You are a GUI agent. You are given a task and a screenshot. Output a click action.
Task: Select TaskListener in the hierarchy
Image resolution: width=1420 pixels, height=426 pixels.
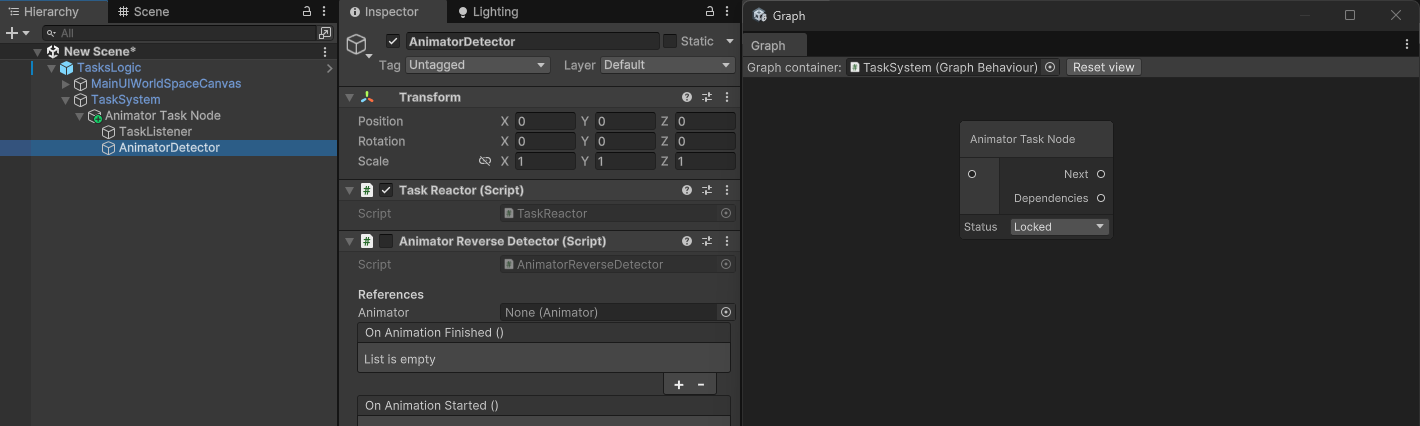[x=155, y=131]
